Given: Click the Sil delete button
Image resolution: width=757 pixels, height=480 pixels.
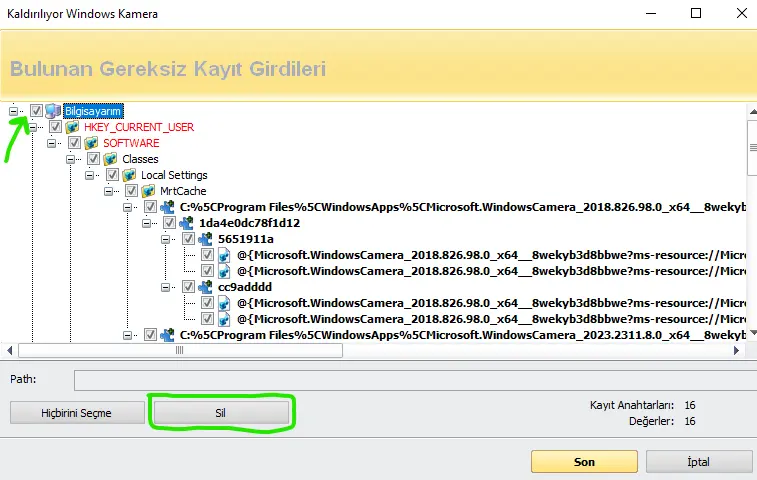Looking at the screenshot, I should pos(221,413).
